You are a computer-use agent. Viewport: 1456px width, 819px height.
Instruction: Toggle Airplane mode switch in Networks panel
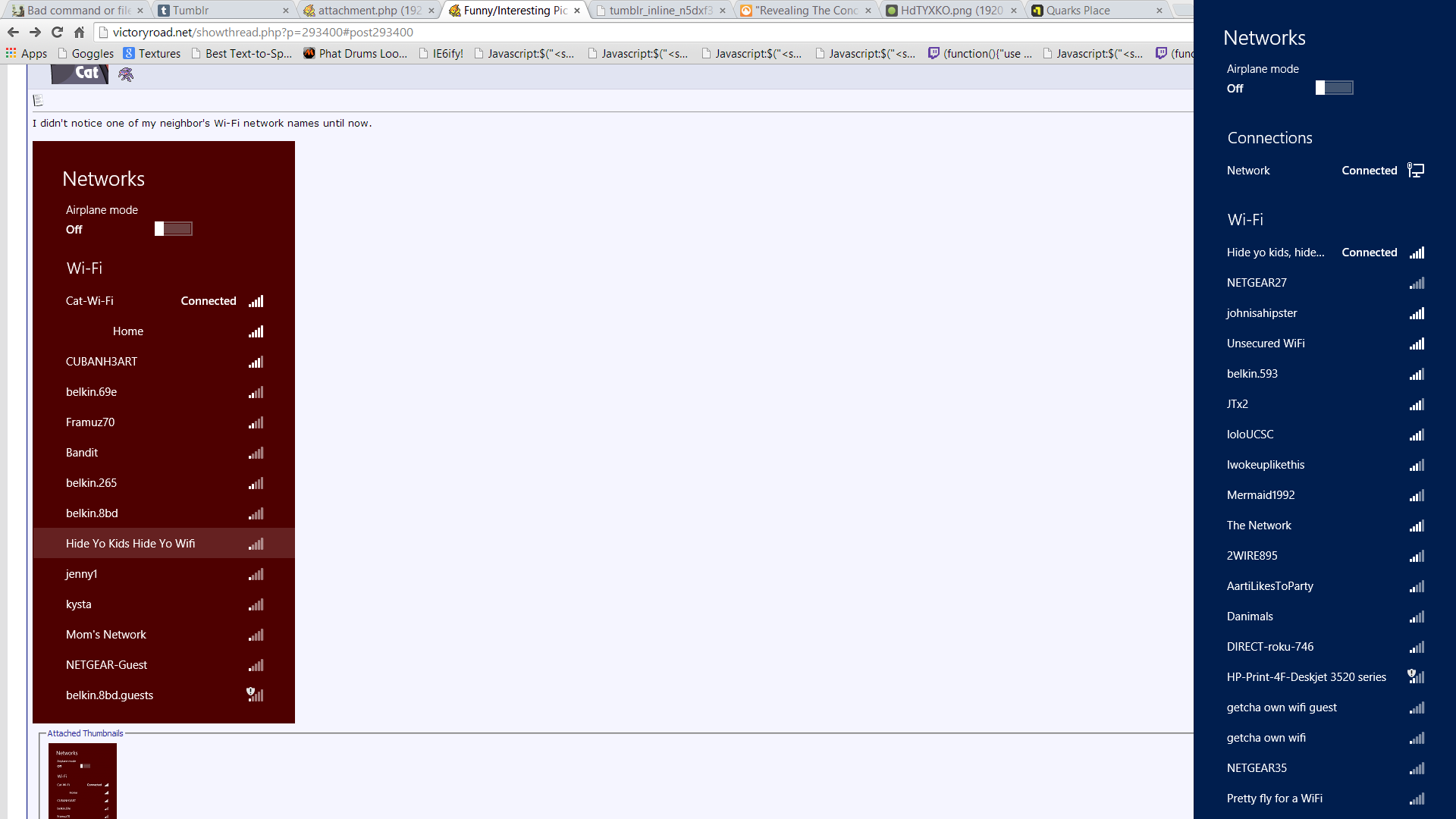[x=1334, y=88]
